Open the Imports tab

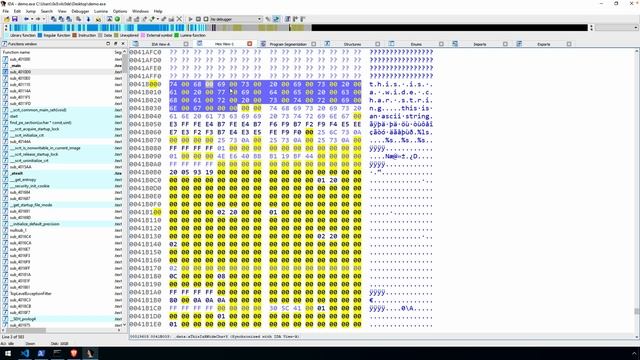point(480,44)
